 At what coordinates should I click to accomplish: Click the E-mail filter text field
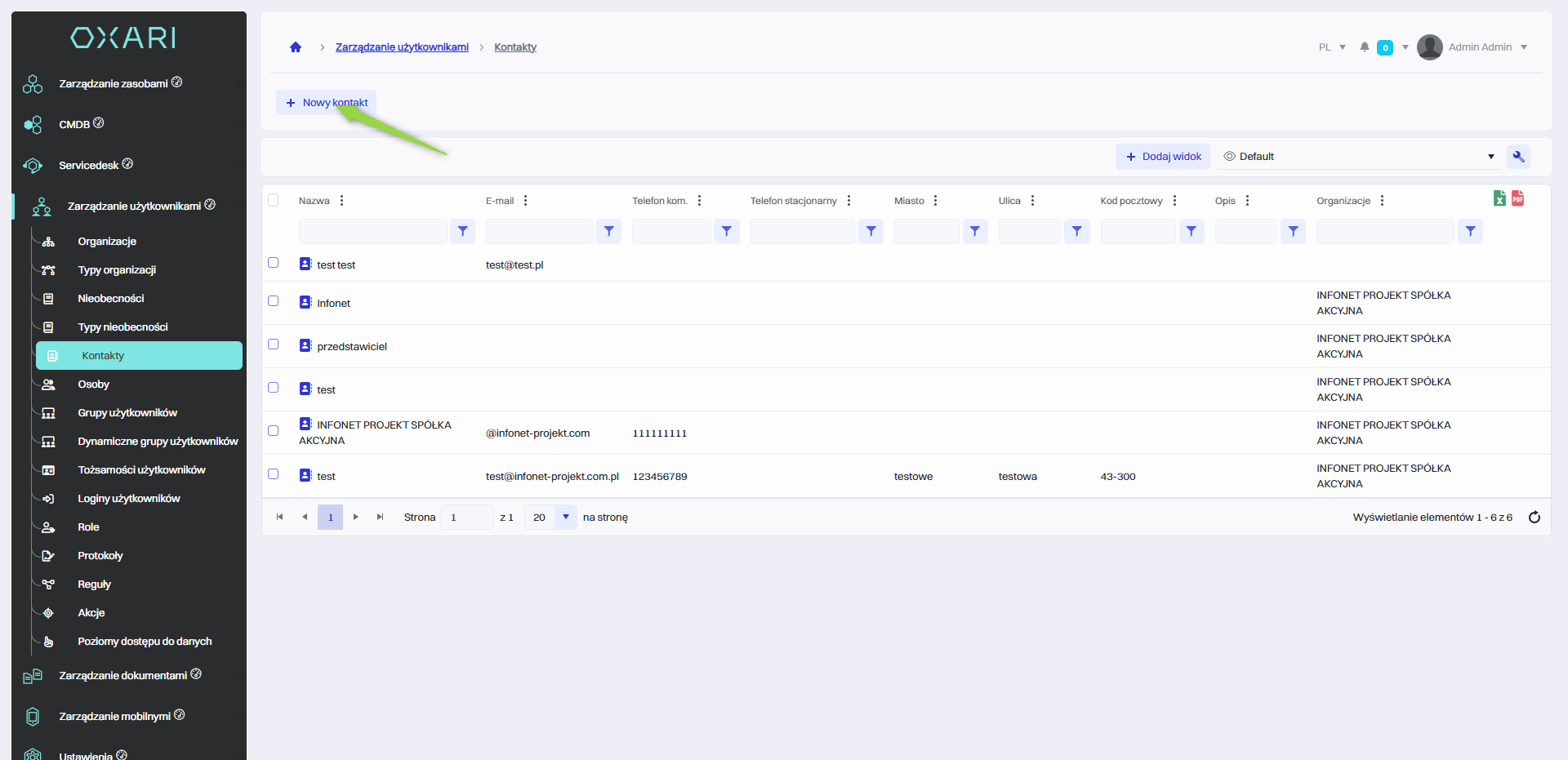(539, 232)
